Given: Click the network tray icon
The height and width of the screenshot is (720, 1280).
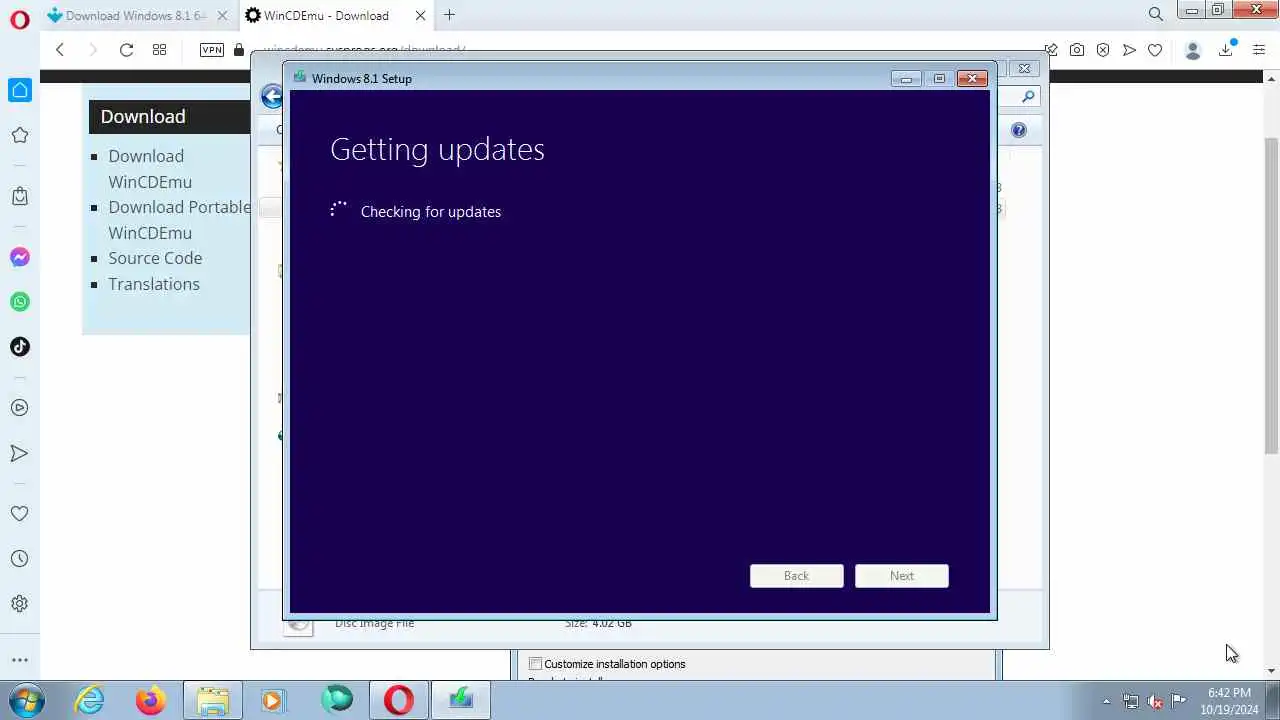Looking at the screenshot, I should [x=1131, y=701].
